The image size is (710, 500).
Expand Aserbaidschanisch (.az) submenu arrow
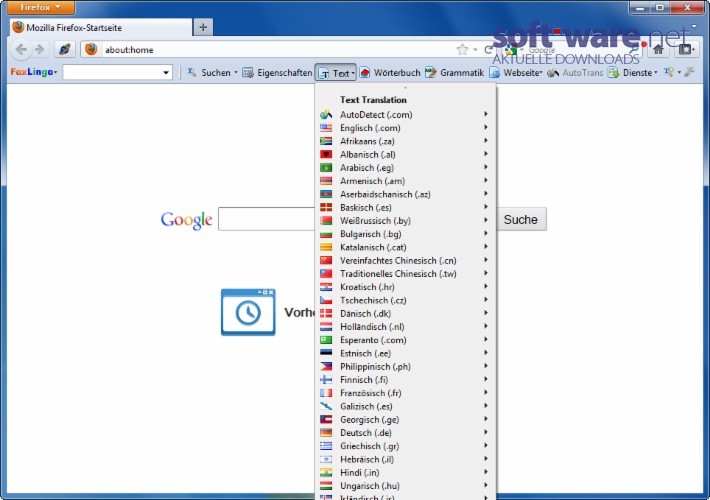(485, 194)
